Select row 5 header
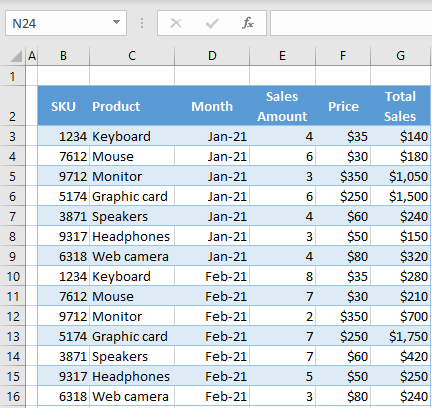The width and height of the screenshot is (432, 408). pos(13,176)
